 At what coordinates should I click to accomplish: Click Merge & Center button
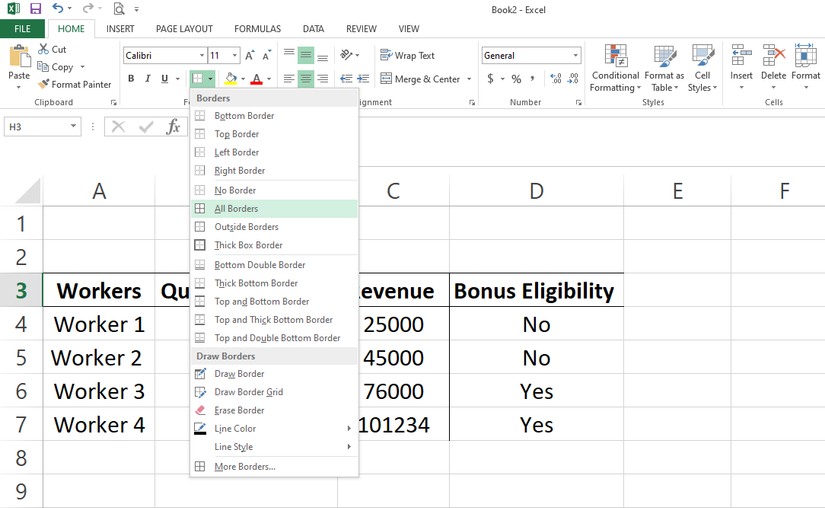[420, 79]
